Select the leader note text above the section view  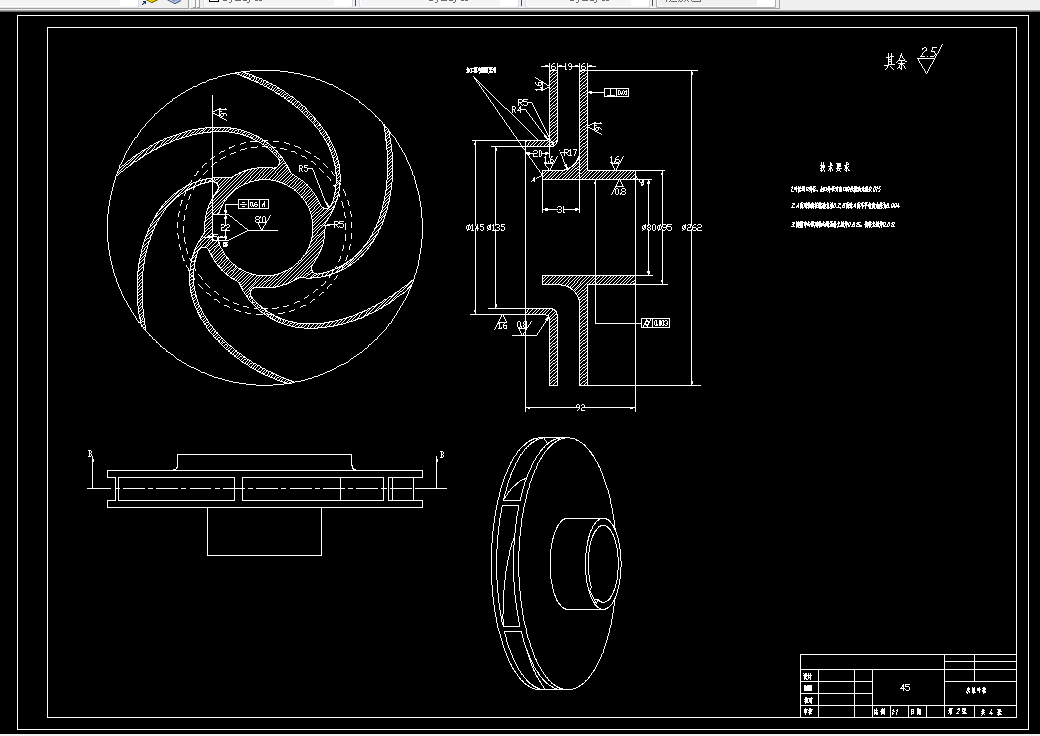(x=481, y=70)
